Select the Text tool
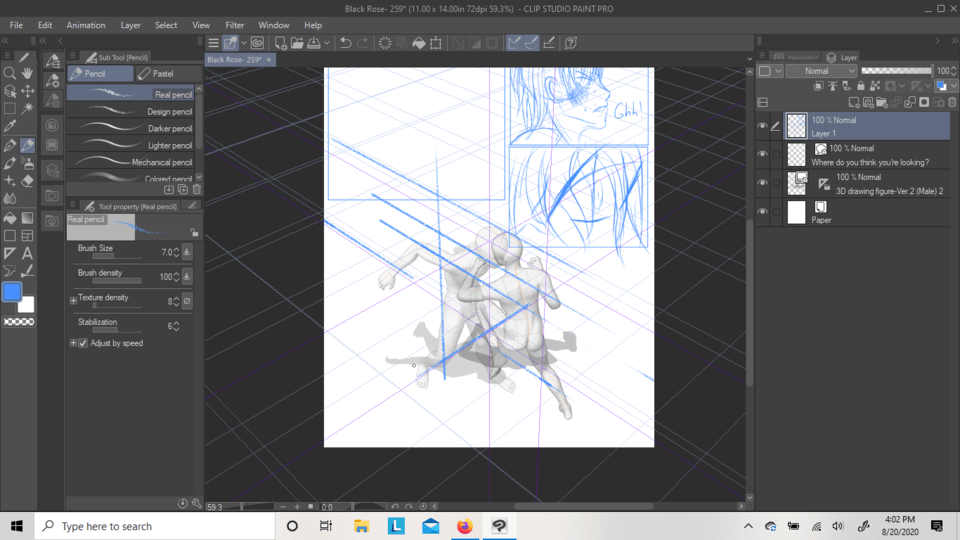Viewport: 960px width, 540px height. pyautogui.click(x=27, y=253)
